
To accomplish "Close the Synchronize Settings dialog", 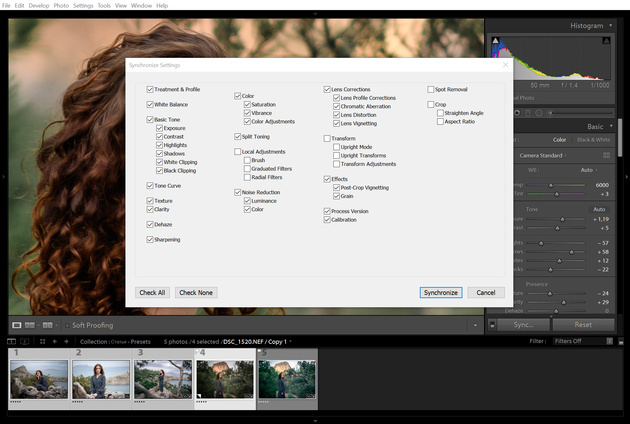I will pos(505,65).
